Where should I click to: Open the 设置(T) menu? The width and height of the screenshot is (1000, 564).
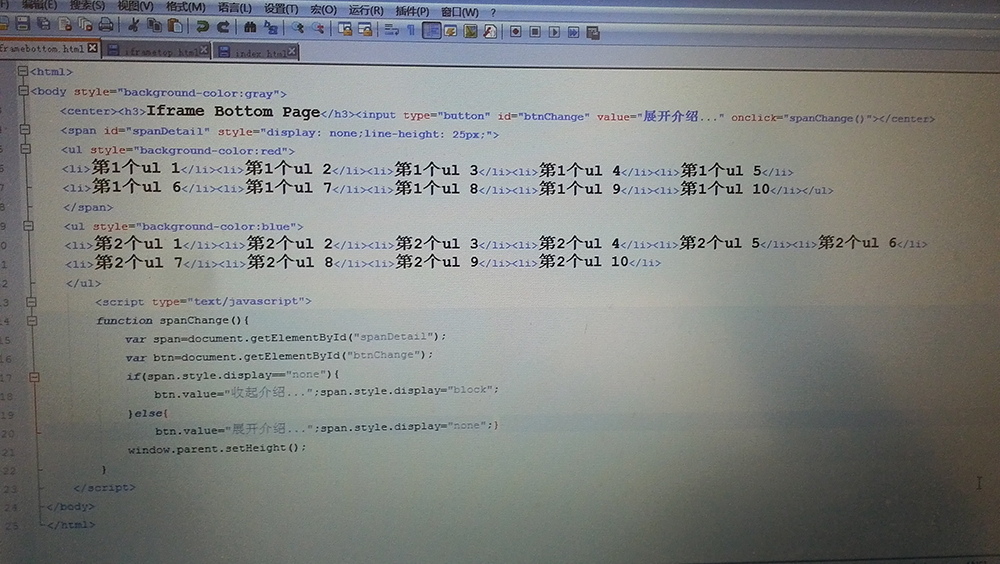(281, 8)
